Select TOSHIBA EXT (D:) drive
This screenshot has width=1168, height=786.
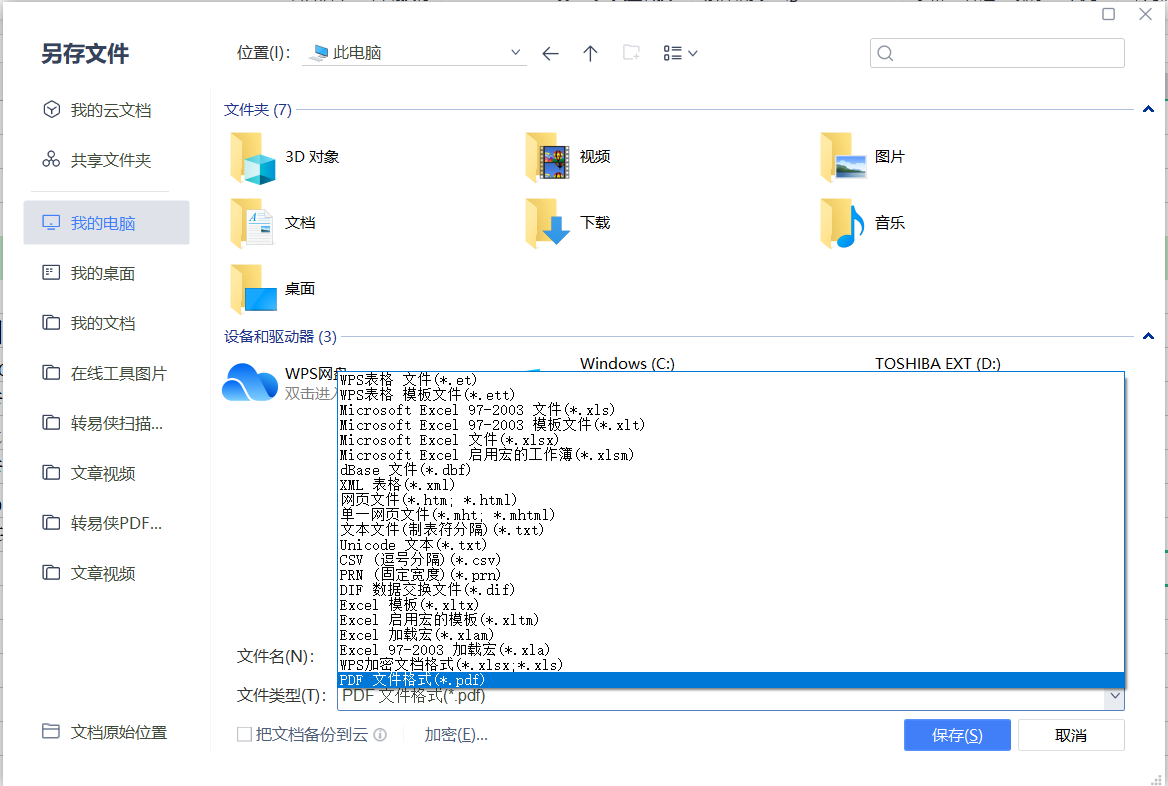938,364
